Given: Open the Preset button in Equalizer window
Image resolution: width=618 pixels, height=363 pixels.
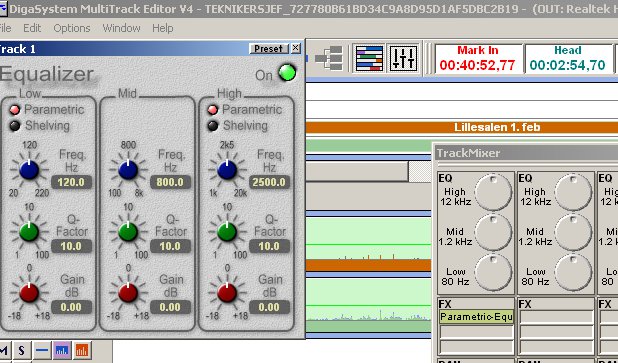Looking at the screenshot, I should coord(269,49).
